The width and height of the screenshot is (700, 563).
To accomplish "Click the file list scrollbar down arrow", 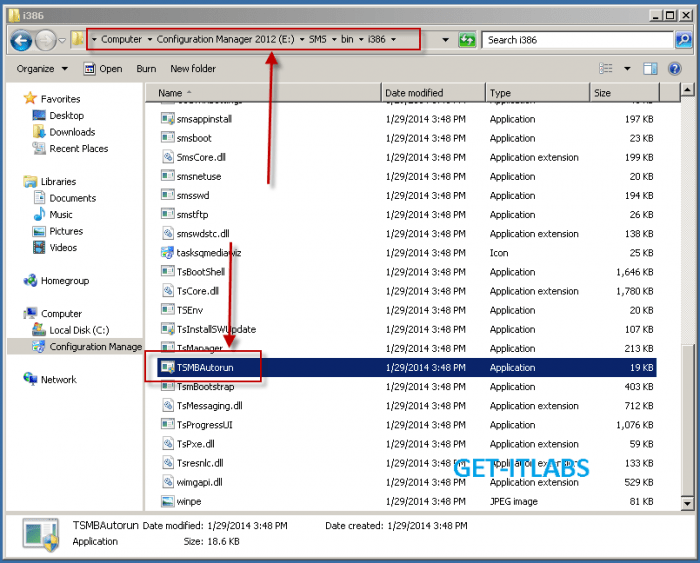I will coord(687,504).
